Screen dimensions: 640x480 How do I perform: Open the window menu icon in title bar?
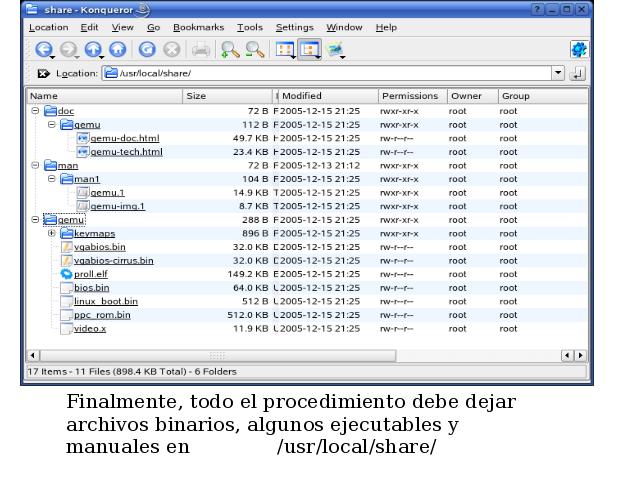pyautogui.click(x=32, y=9)
